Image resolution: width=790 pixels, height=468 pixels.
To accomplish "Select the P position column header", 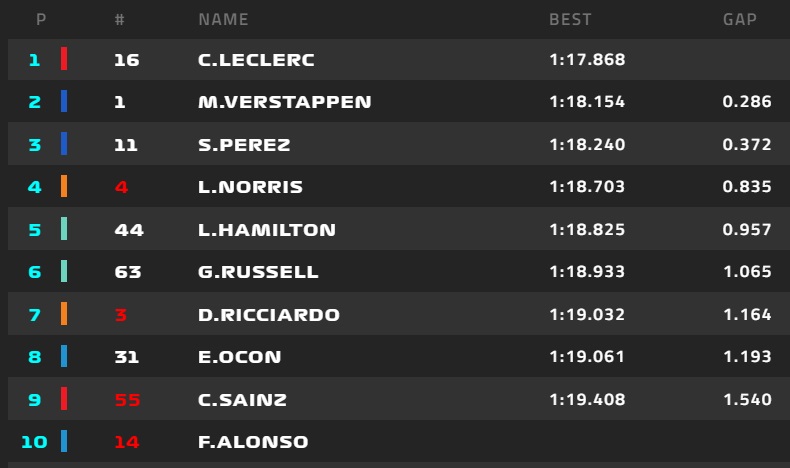I will [40, 19].
